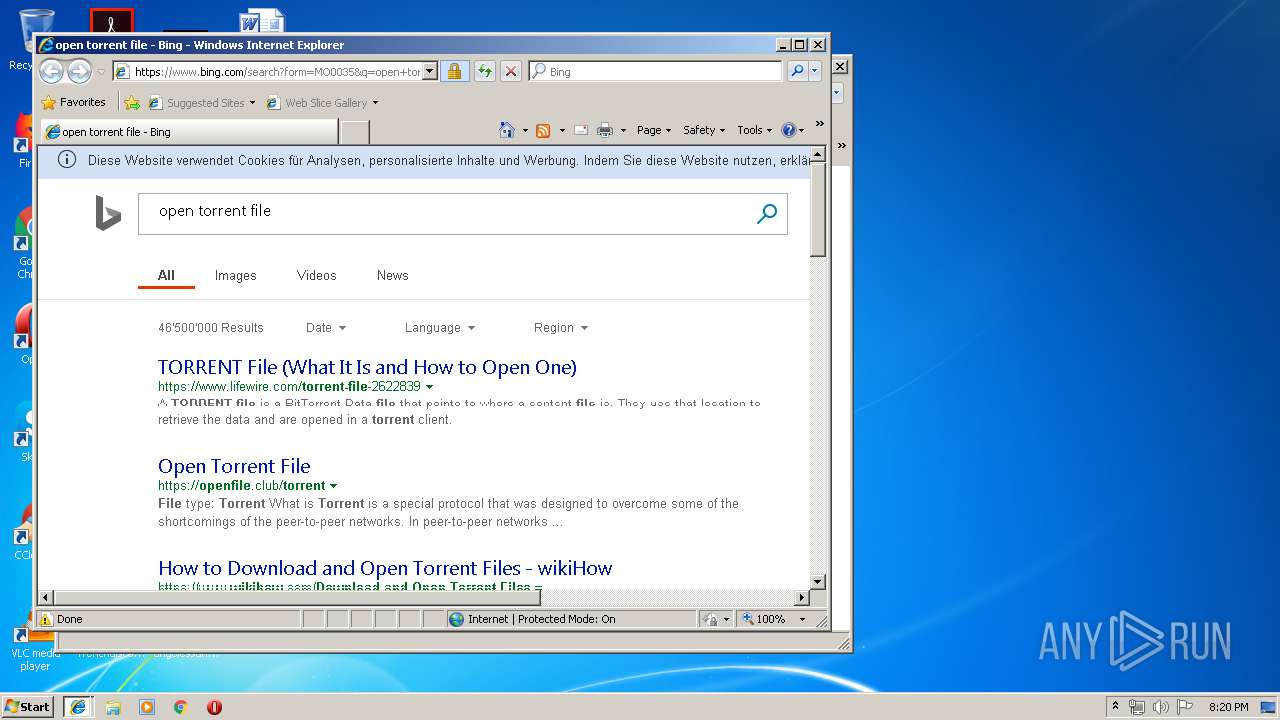Open Windows Explorer from taskbar
The height and width of the screenshot is (720, 1280).
(113, 707)
